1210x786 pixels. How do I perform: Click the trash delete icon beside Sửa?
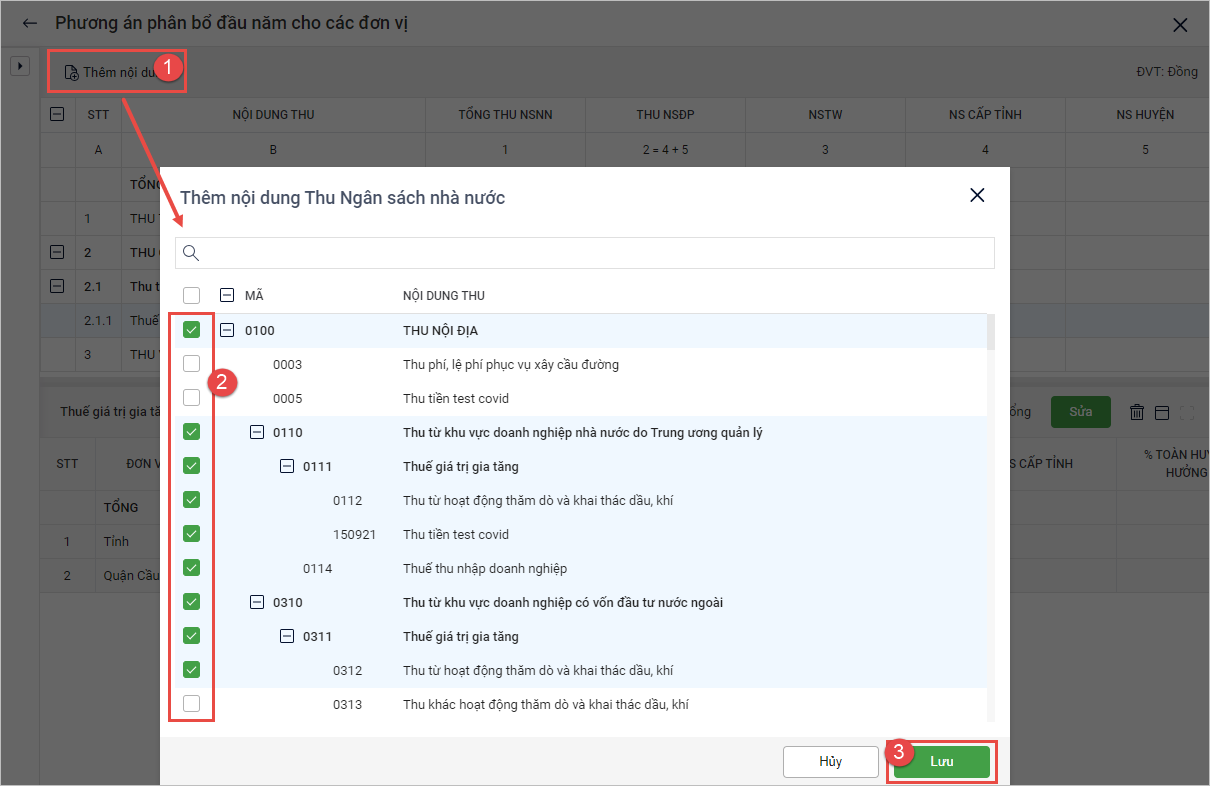[x=1136, y=412]
